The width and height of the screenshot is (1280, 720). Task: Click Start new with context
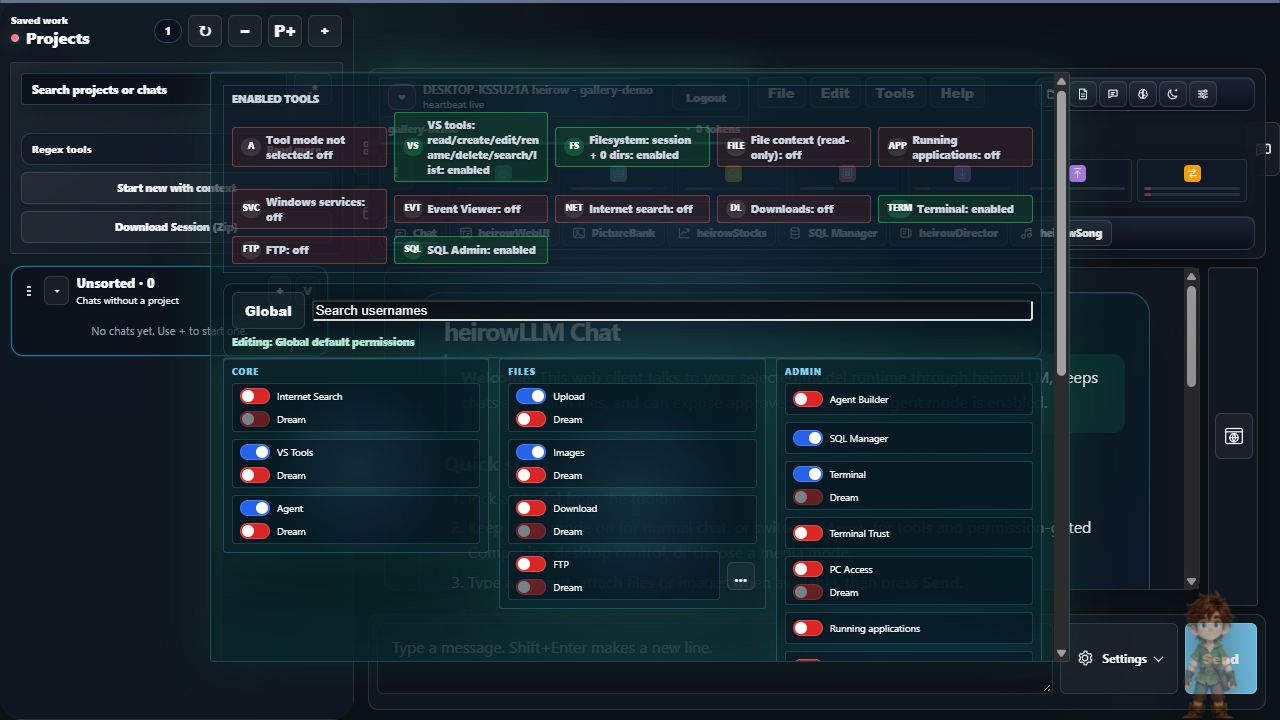click(x=176, y=188)
